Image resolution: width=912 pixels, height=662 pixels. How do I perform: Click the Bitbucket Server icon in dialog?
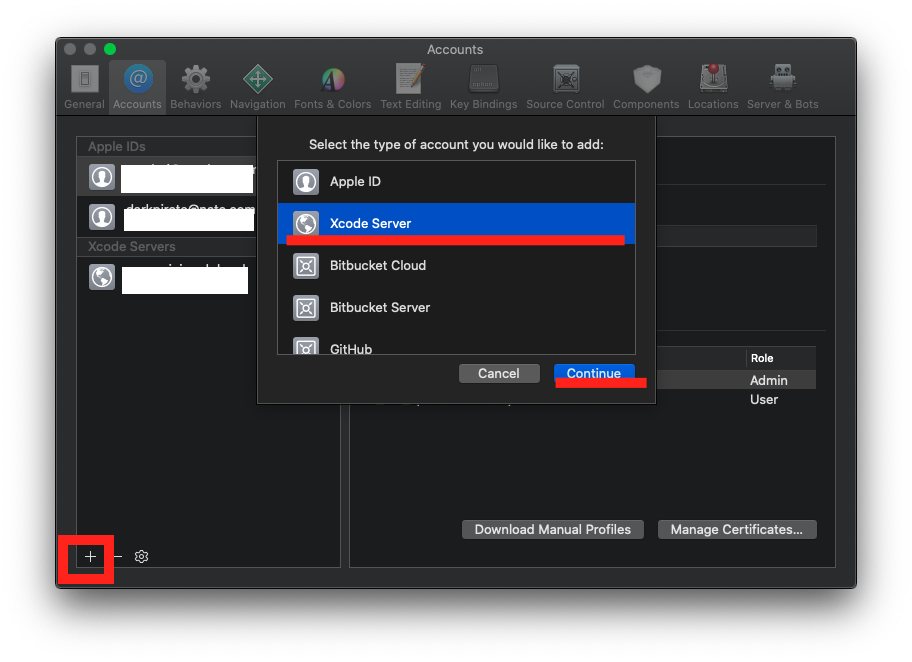[306, 308]
